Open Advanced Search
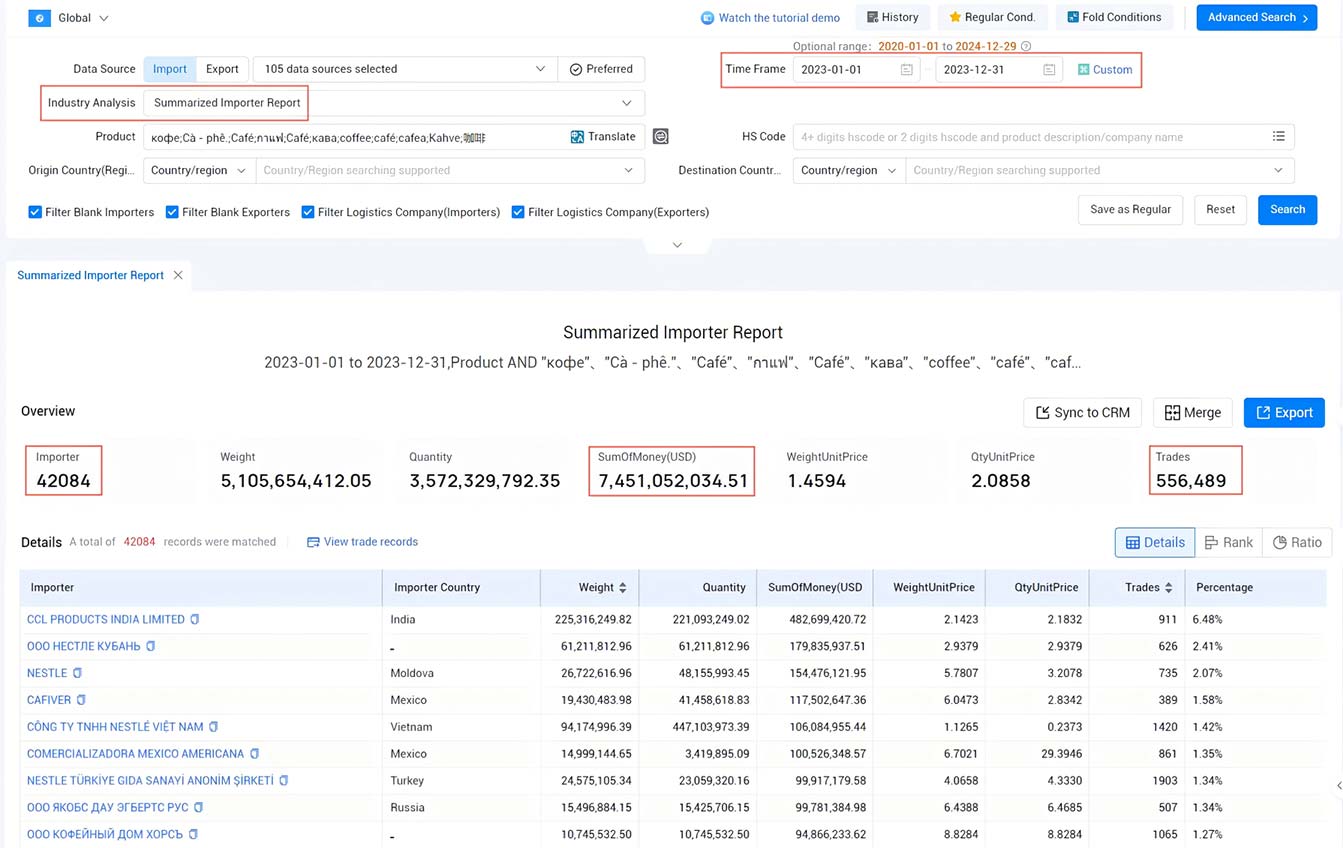Viewport: 1343px width, 848px height. pyautogui.click(x=1257, y=17)
